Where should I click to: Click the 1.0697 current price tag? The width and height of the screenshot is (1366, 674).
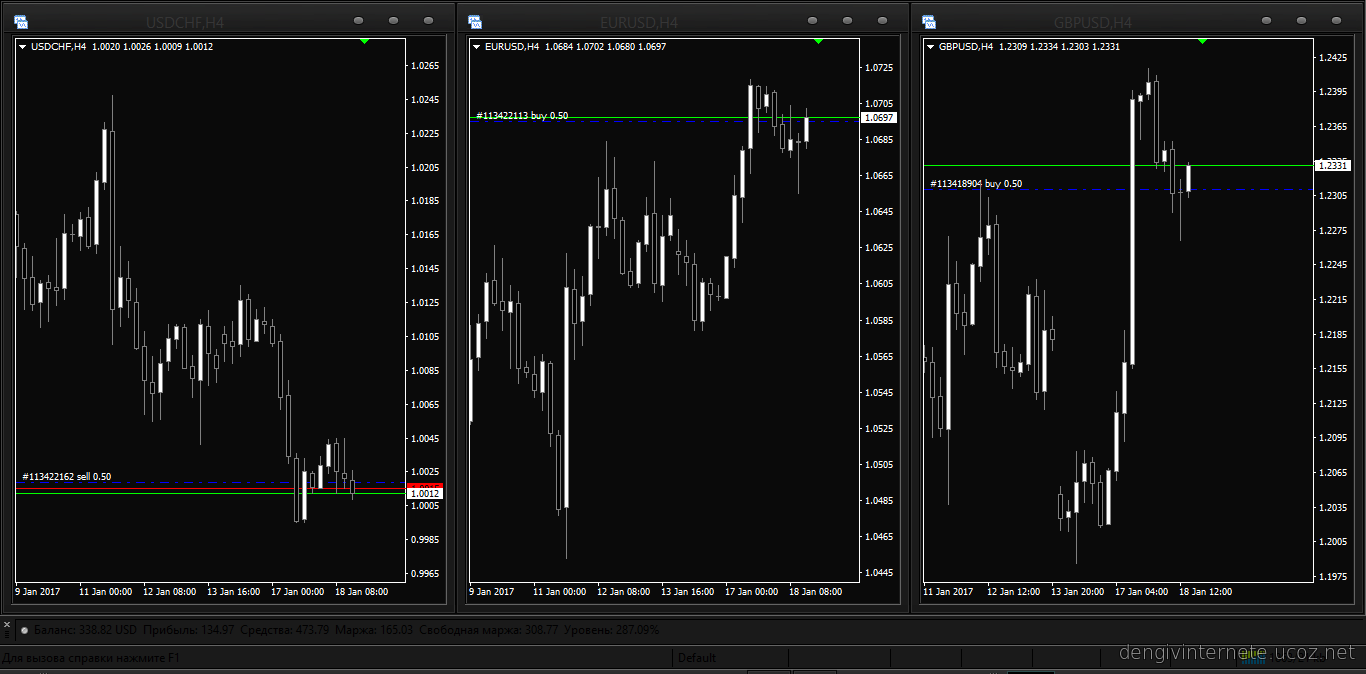click(879, 118)
